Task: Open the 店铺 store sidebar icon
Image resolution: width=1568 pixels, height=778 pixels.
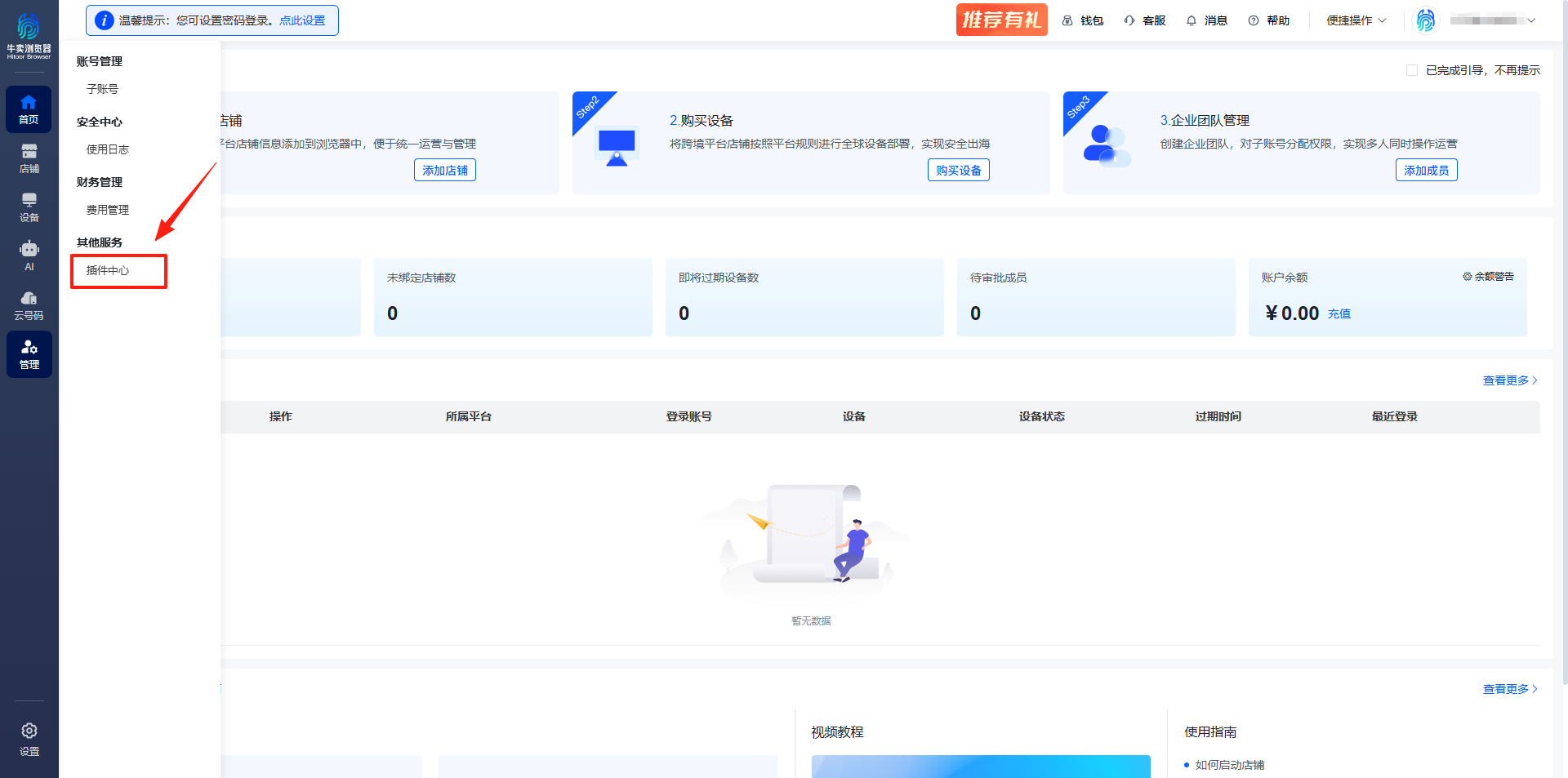Action: point(29,158)
